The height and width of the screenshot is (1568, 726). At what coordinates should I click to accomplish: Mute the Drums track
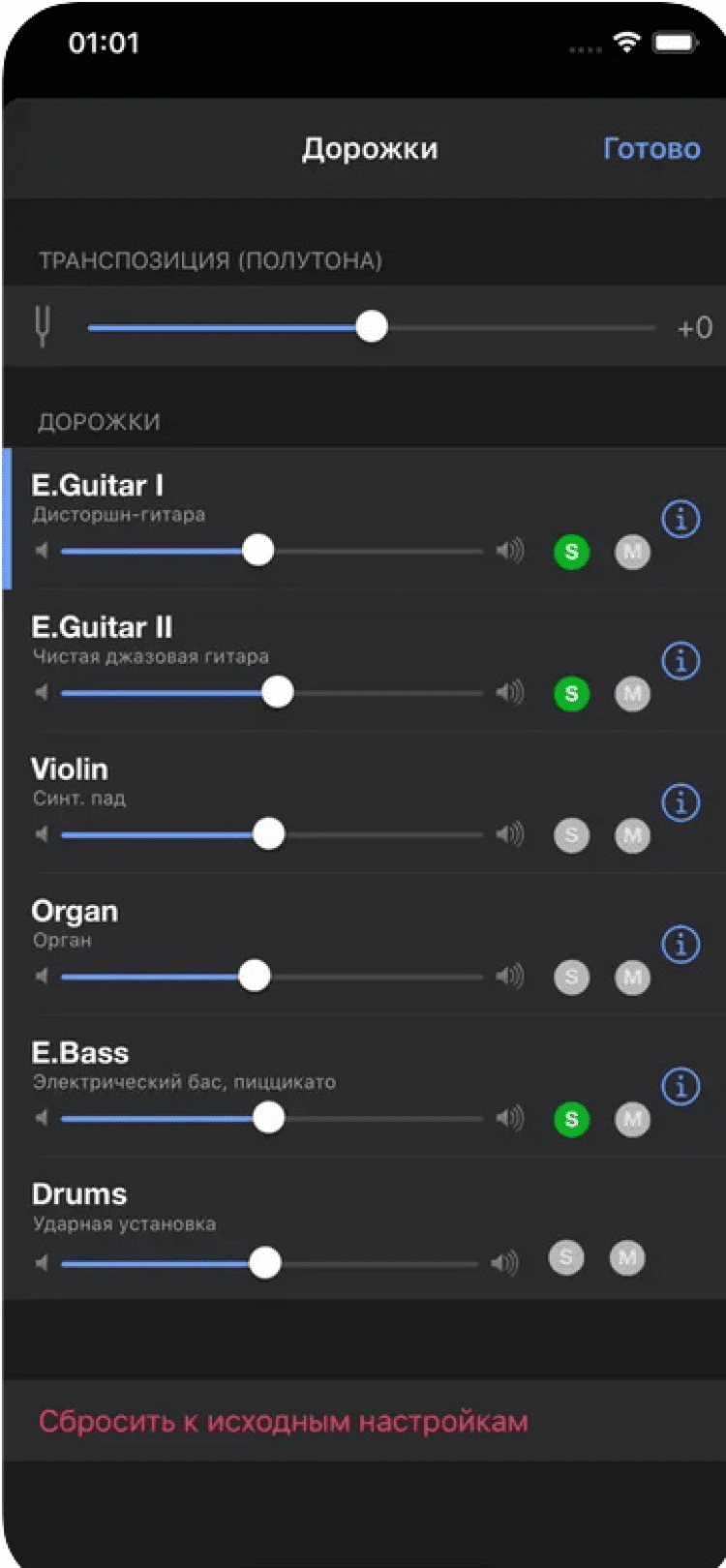point(627,1258)
